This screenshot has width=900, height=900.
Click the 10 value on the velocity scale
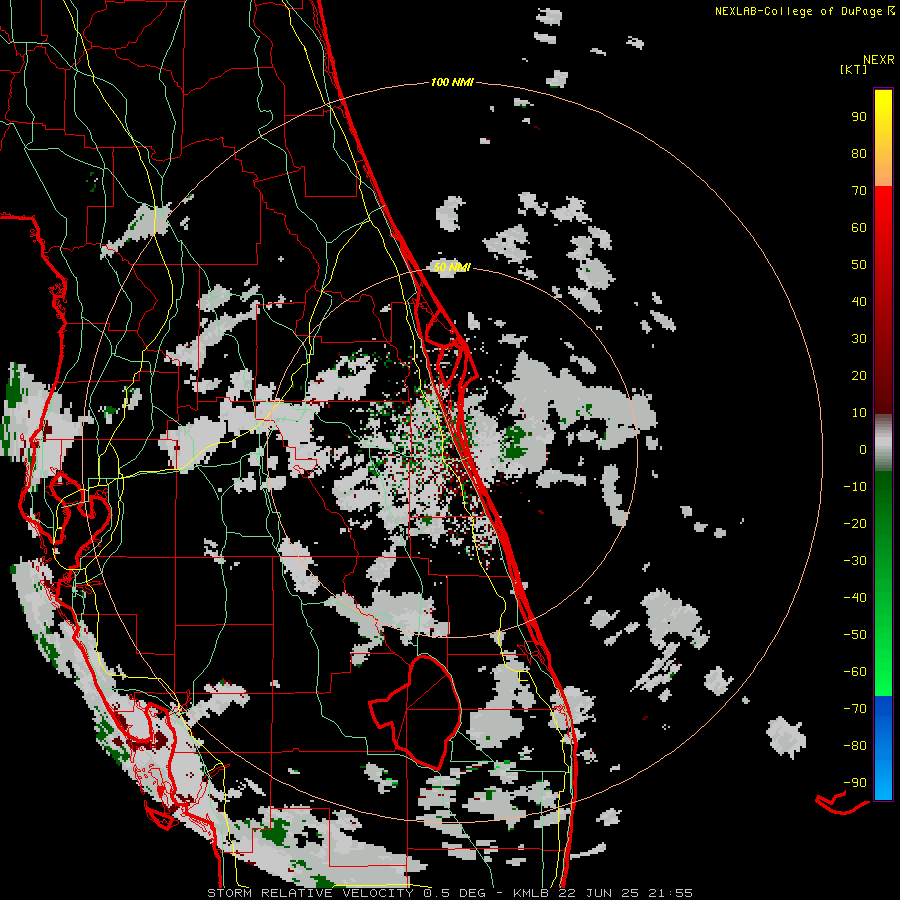[x=859, y=413]
